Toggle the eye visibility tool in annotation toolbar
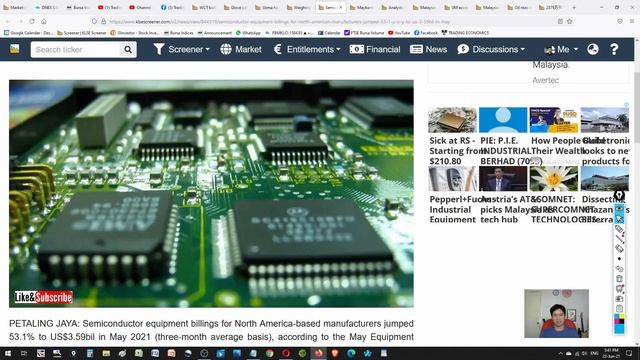 [619, 208]
